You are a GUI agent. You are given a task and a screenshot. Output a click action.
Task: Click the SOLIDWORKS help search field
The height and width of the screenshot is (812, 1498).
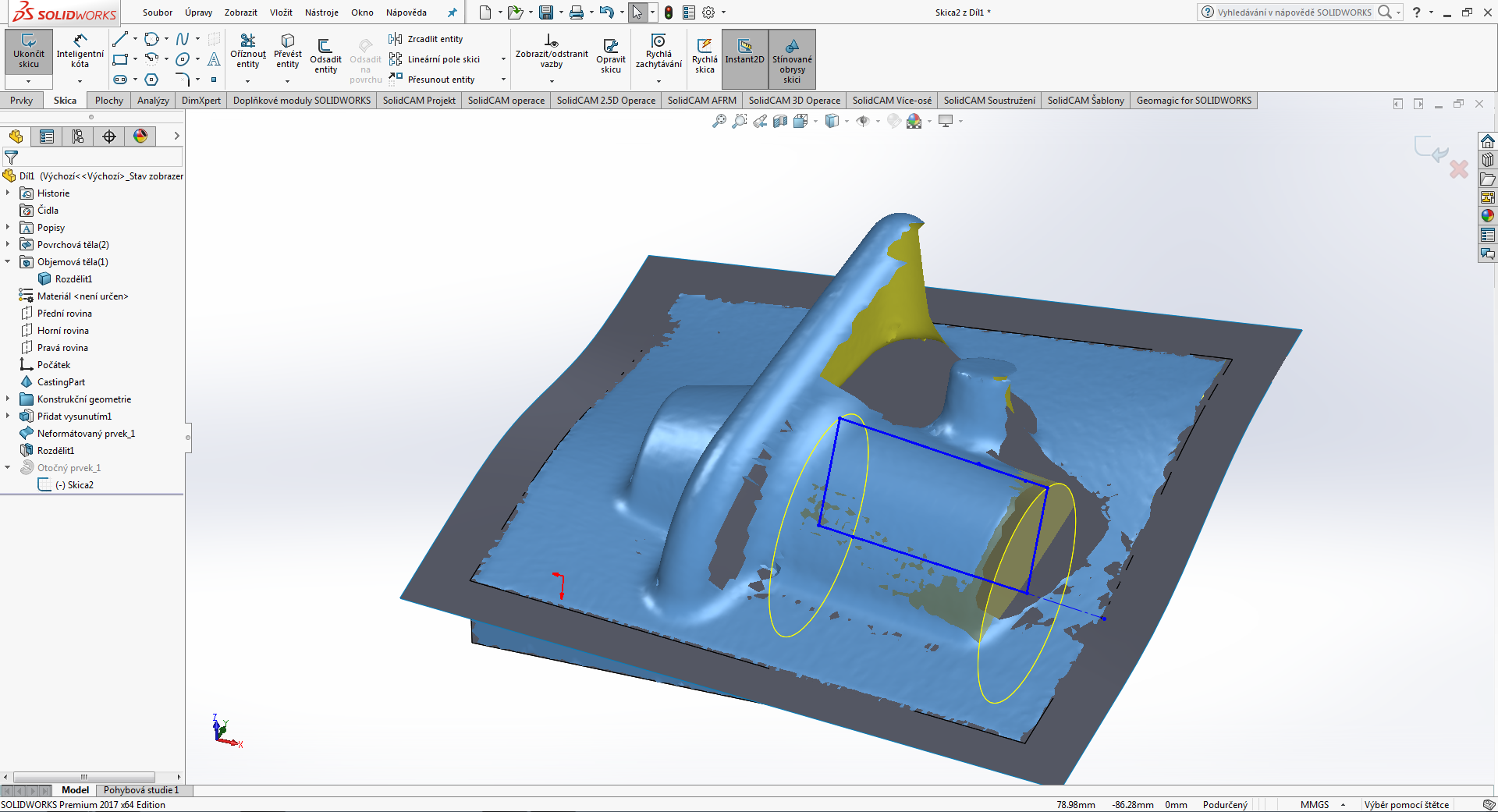tap(1294, 12)
